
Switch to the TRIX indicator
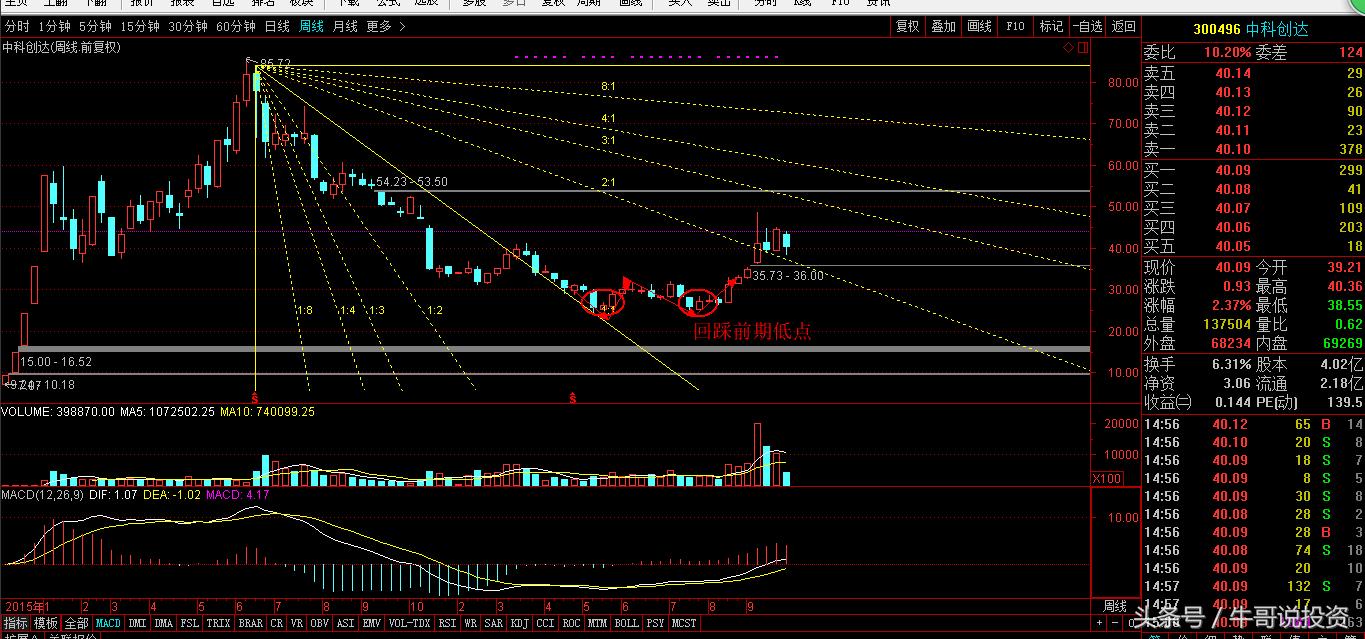point(218,623)
